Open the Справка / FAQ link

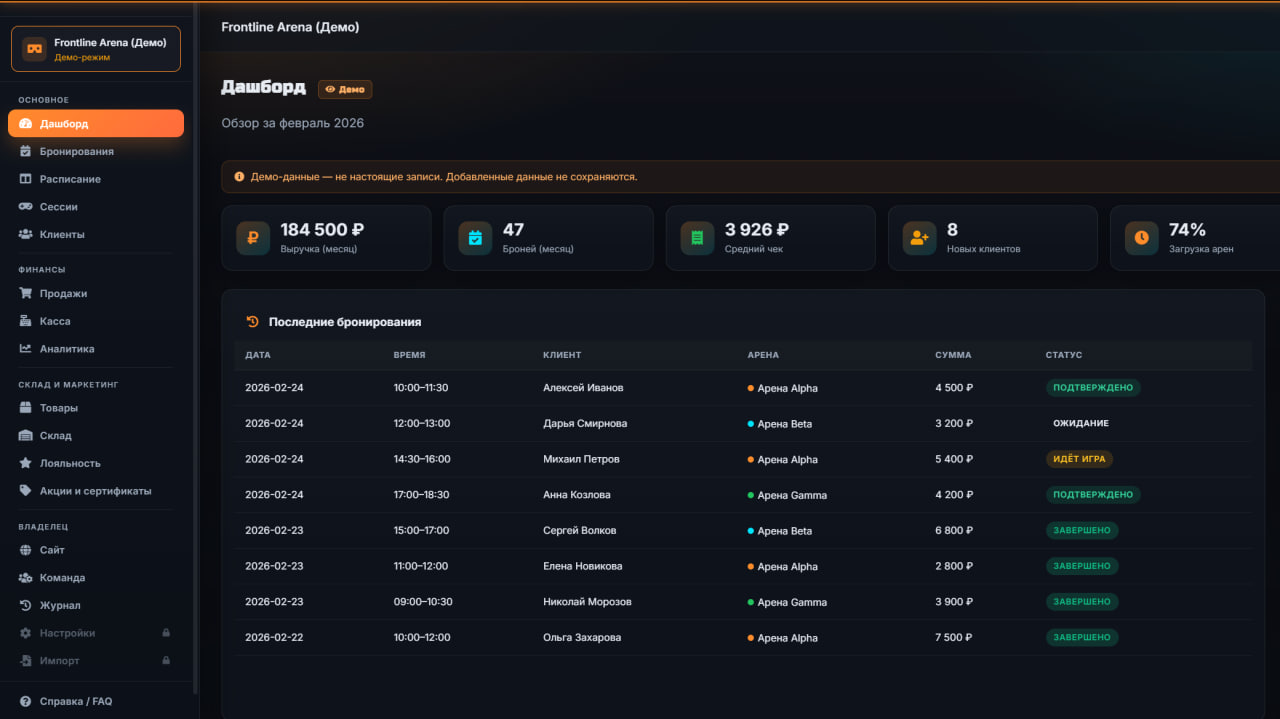pyautogui.click(x=76, y=701)
